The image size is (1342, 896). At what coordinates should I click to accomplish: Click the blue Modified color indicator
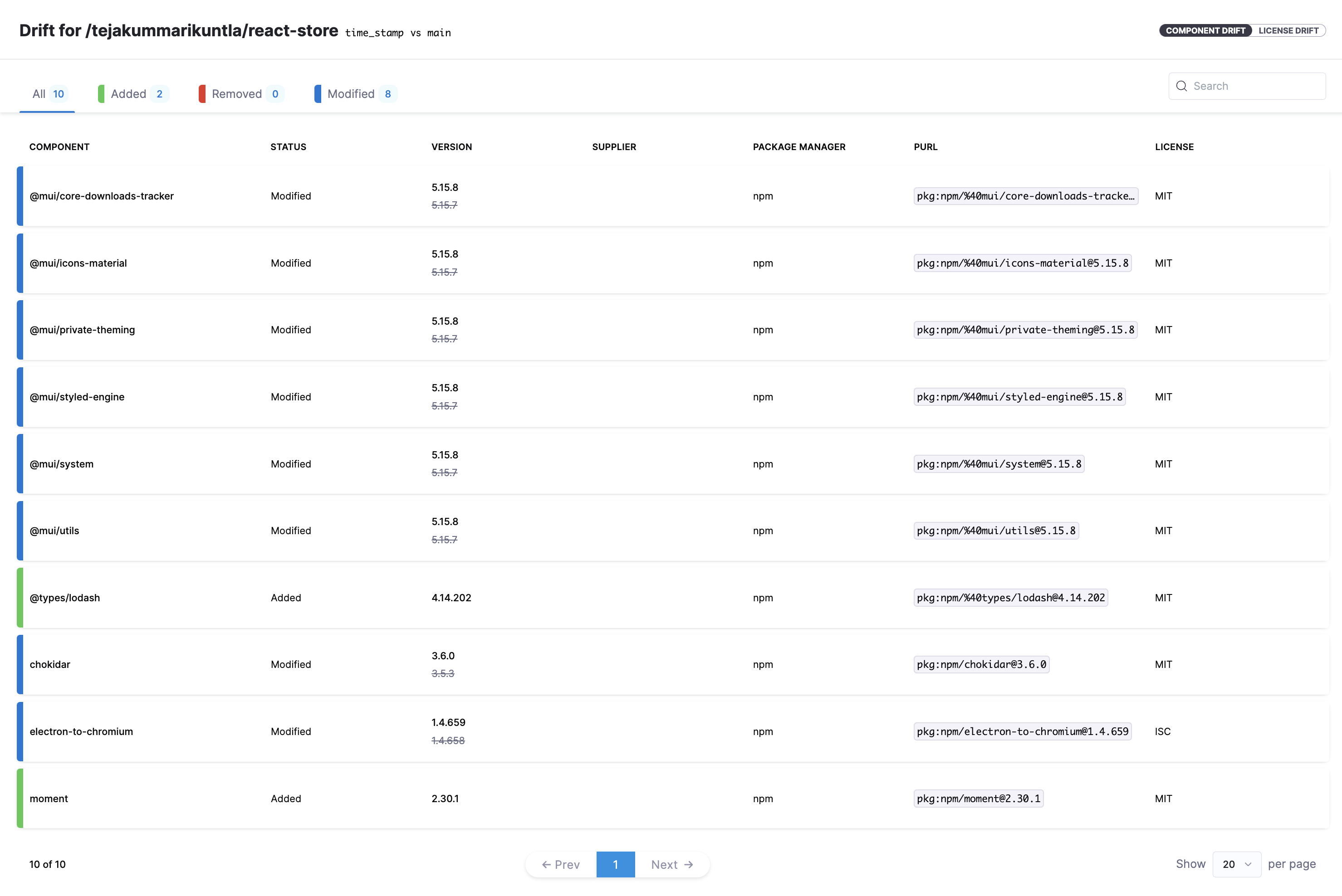click(x=318, y=94)
